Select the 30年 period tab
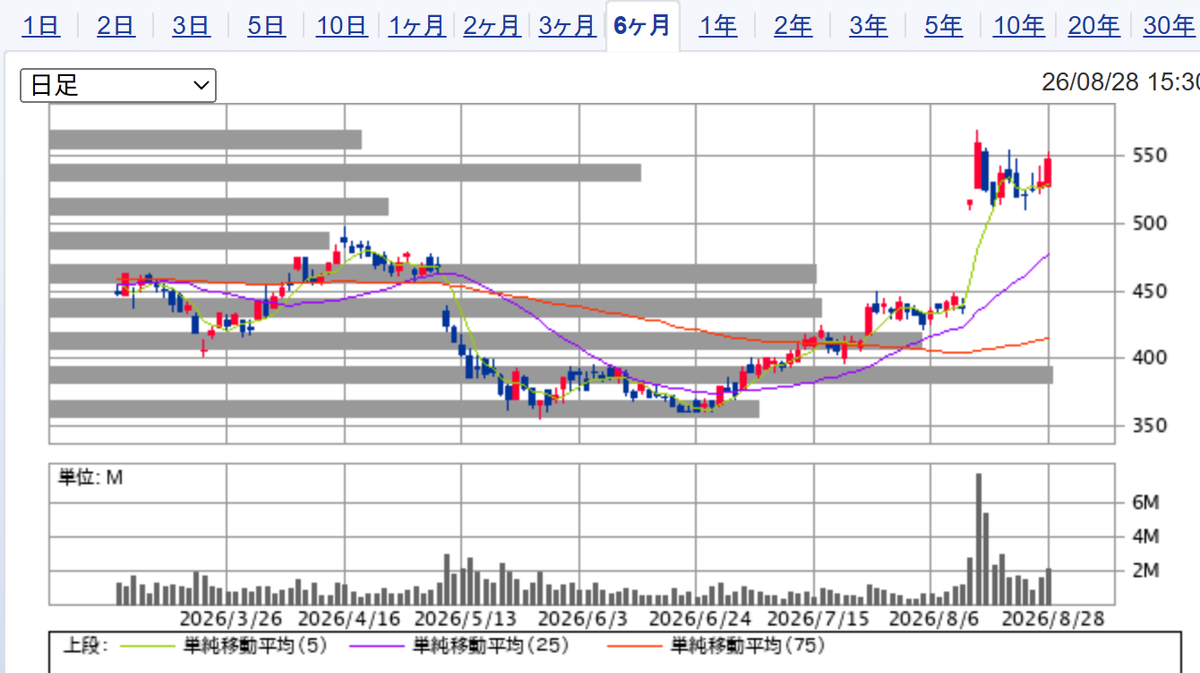Image resolution: width=1200 pixels, height=673 pixels. (x=1169, y=26)
